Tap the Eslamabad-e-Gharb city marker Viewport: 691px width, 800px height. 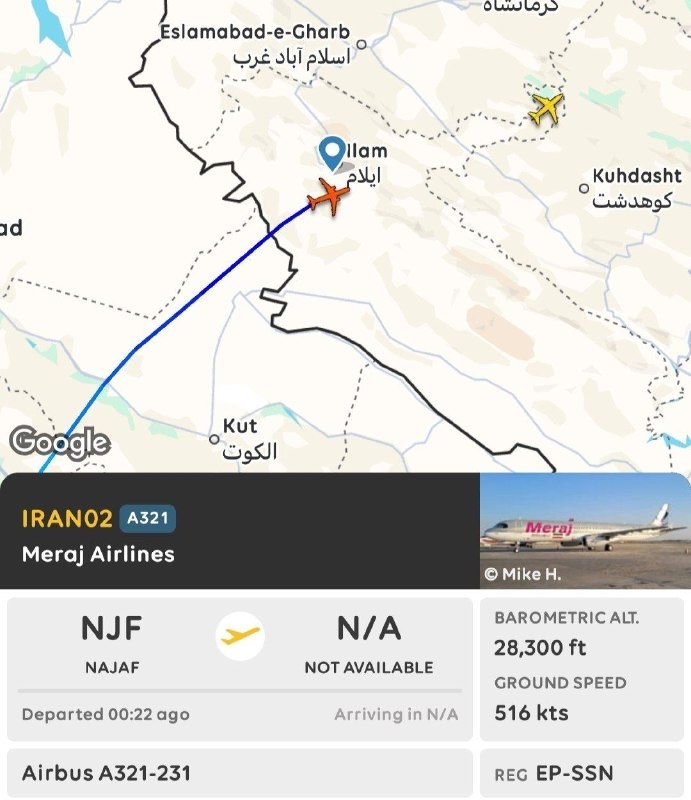tap(361, 44)
